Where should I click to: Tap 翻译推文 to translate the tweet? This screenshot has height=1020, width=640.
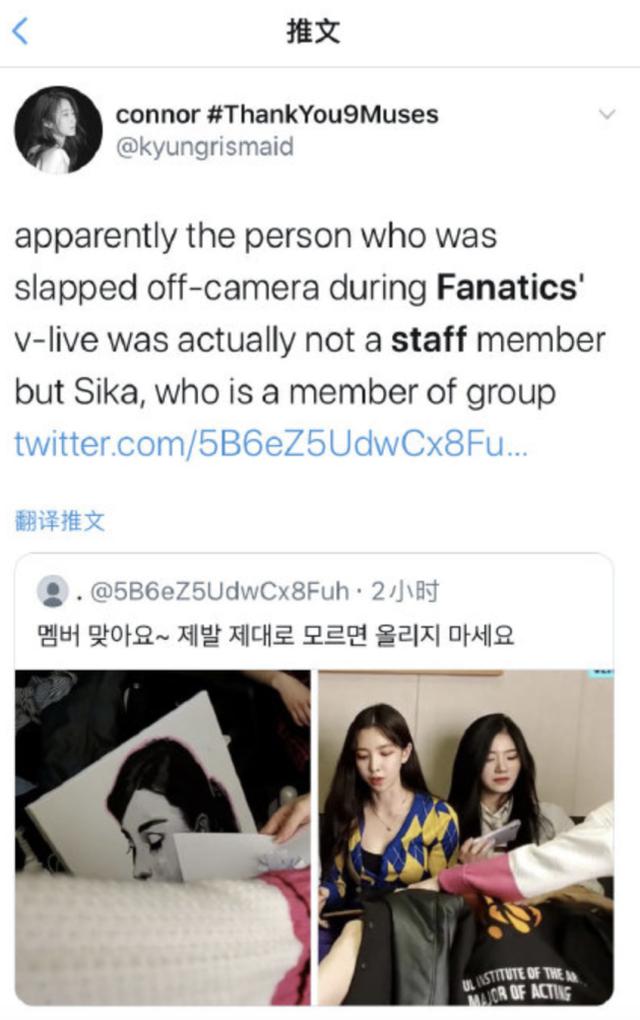point(59,520)
